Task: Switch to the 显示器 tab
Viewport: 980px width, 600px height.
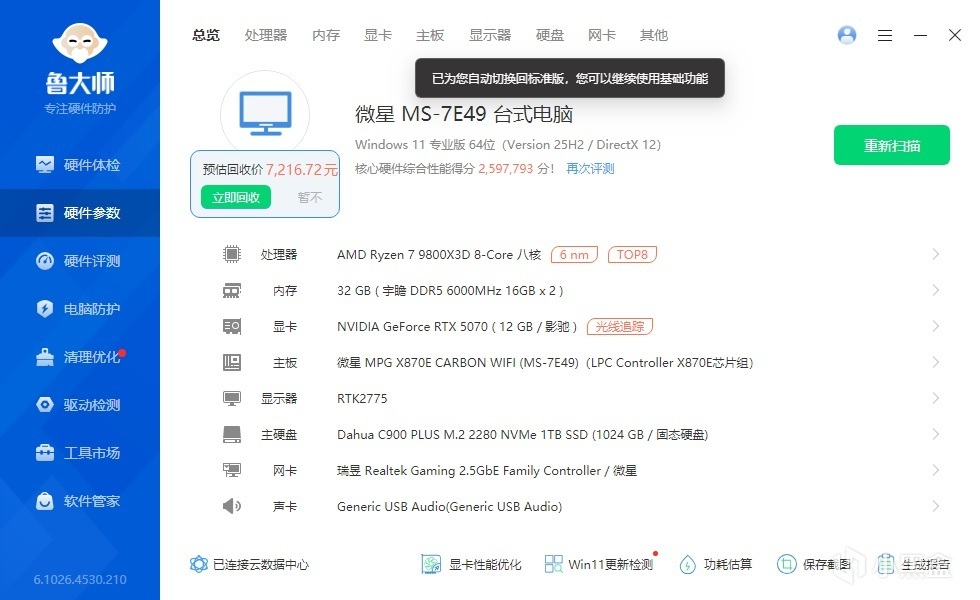Action: pyautogui.click(x=490, y=35)
